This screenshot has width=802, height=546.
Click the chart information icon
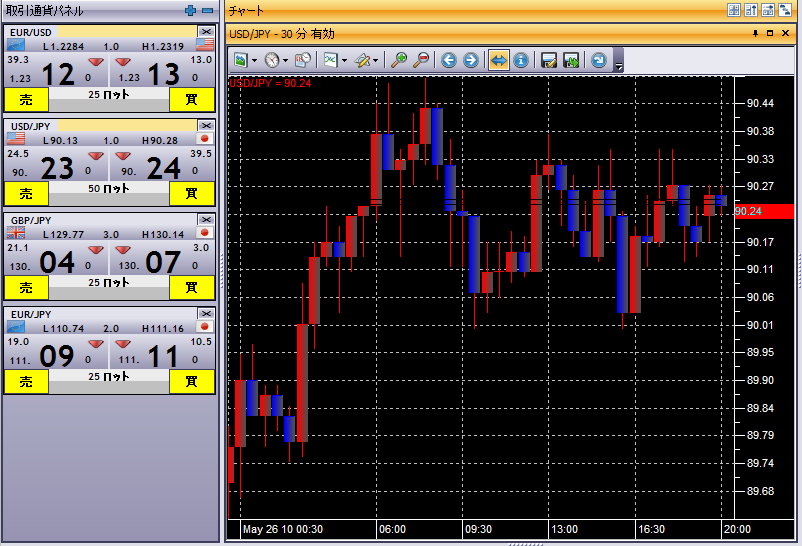tap(520, 60)
